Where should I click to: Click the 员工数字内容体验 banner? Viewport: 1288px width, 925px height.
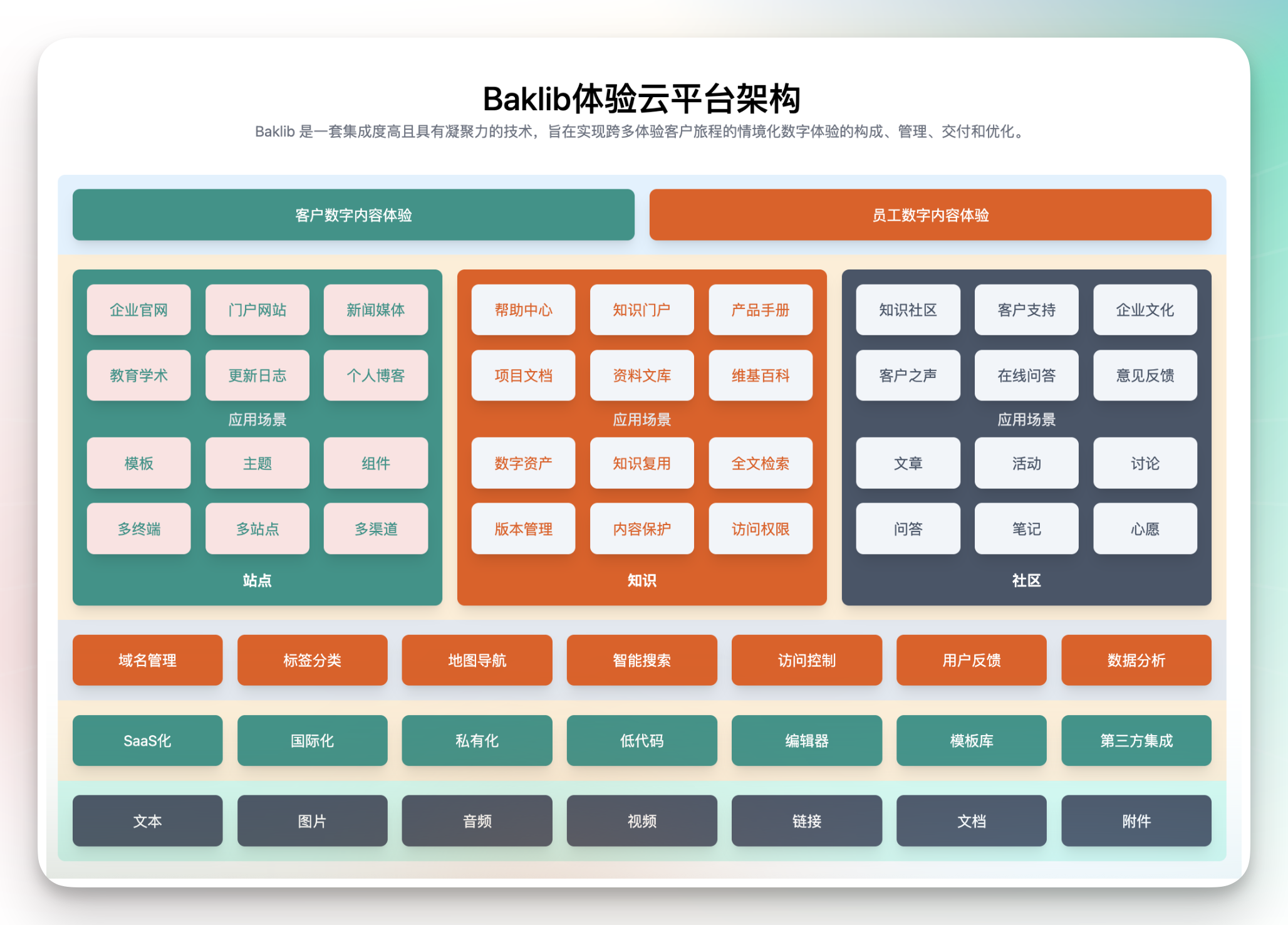930,215
